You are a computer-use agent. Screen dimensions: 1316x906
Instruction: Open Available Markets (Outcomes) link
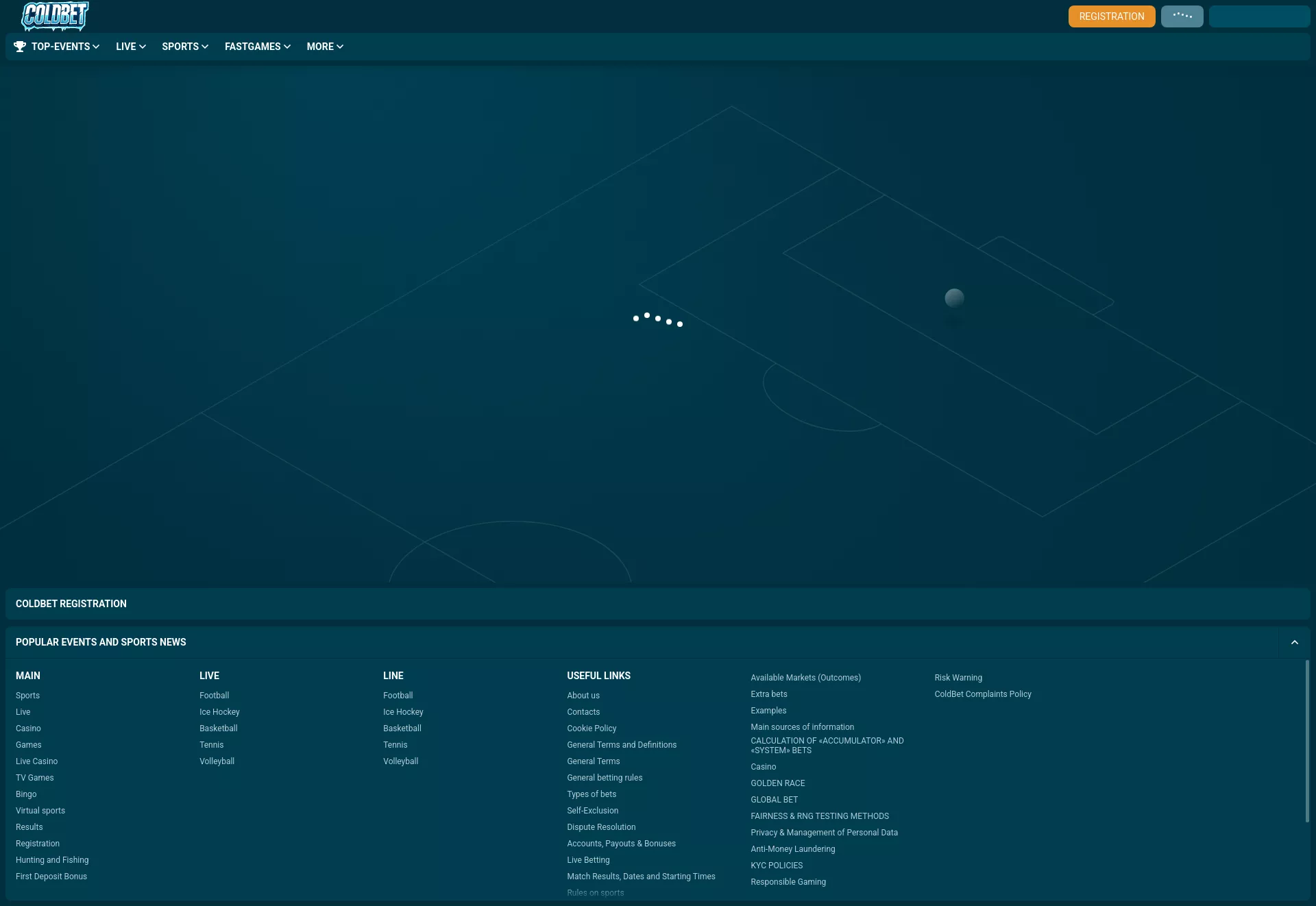tap(806, 678)
